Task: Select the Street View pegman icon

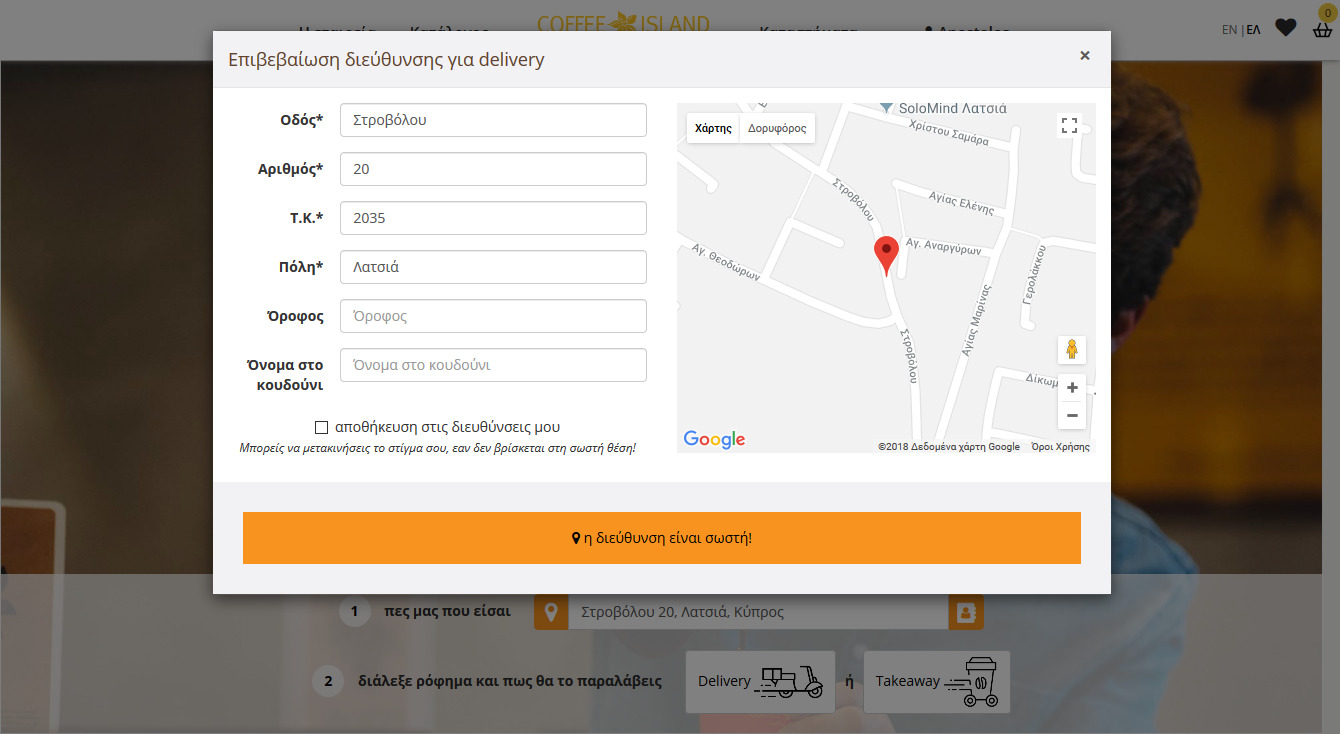Action: [x=1072, y=349]
